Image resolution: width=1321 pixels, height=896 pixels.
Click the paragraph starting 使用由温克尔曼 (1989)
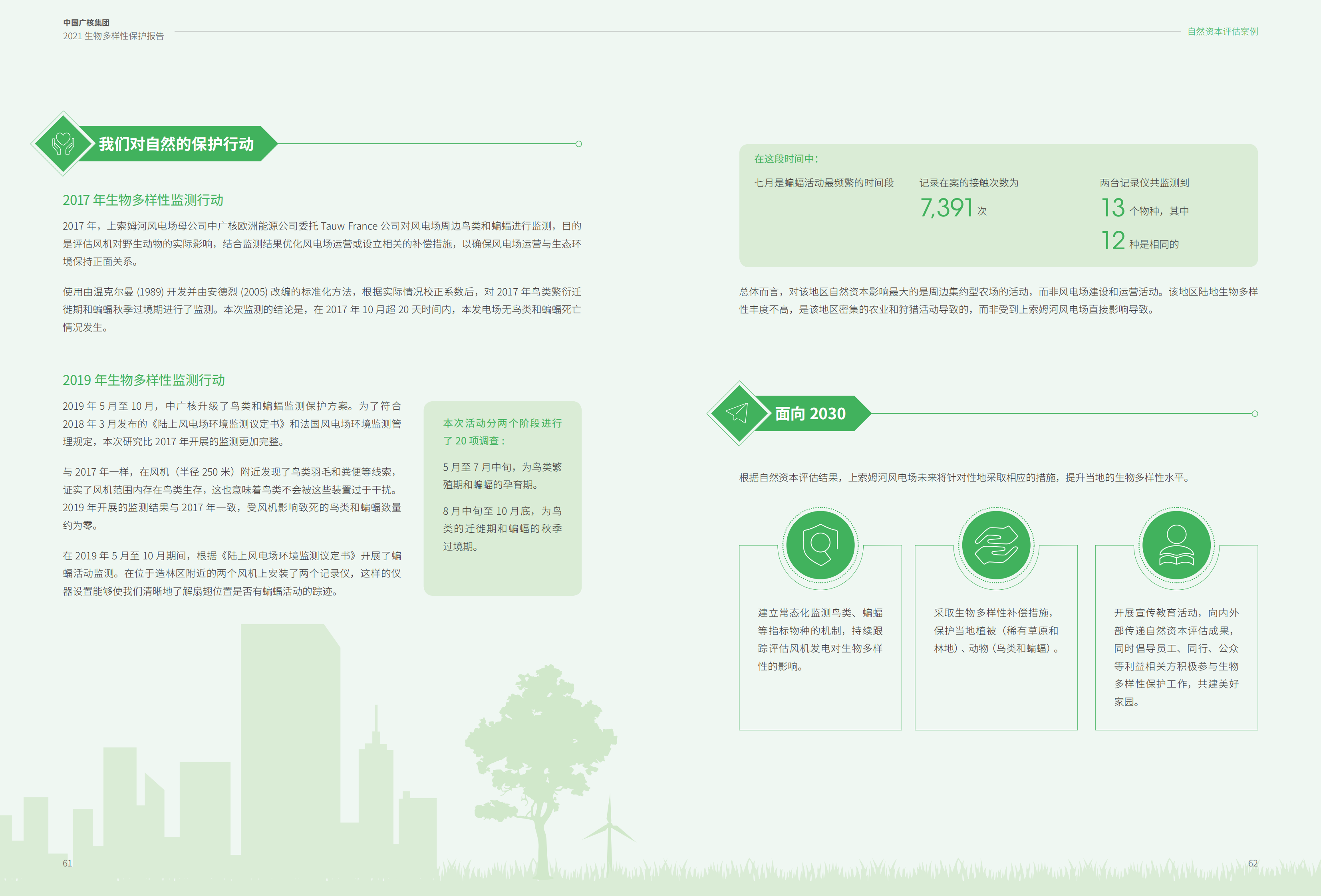322,310
